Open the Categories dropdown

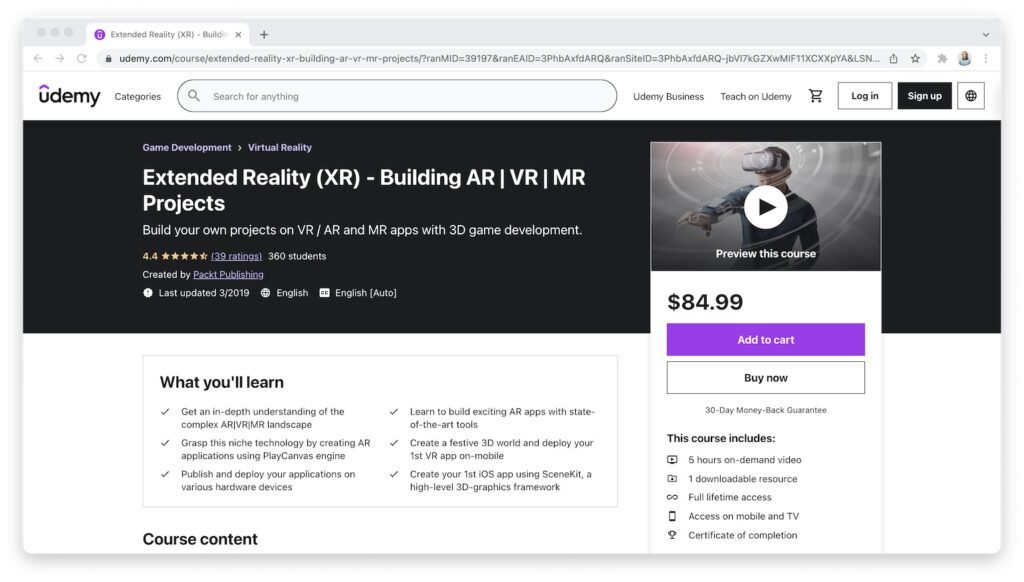click(x=137, y=96)
